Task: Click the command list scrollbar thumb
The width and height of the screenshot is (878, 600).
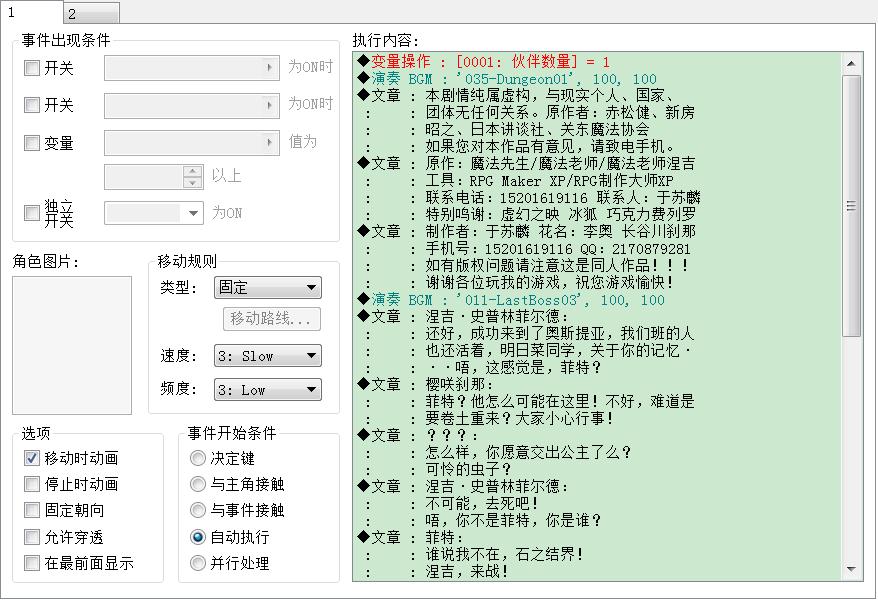Action: click(x=851, y=205)
